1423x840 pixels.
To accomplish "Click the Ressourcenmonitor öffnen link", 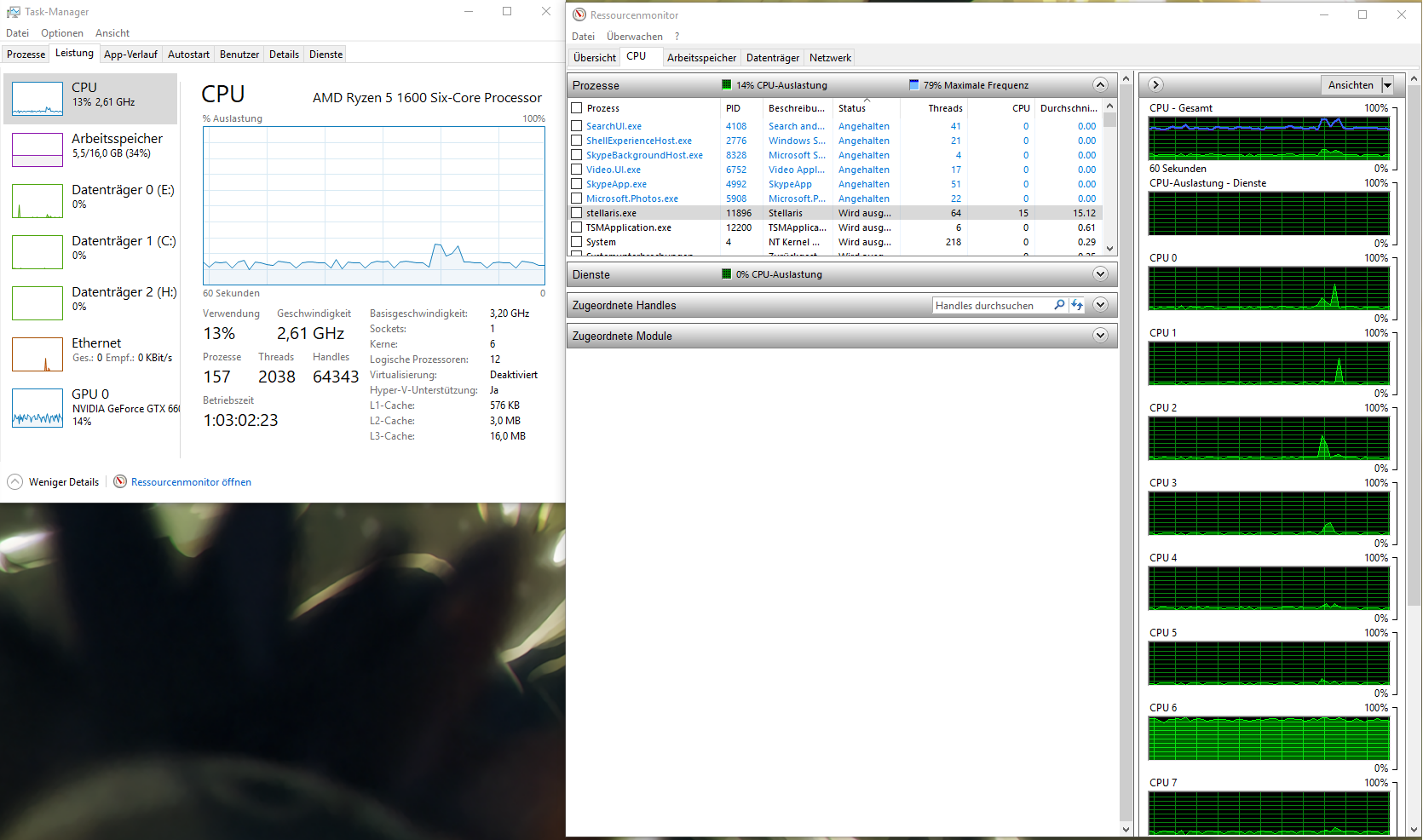I will click(x=191, y=482).
